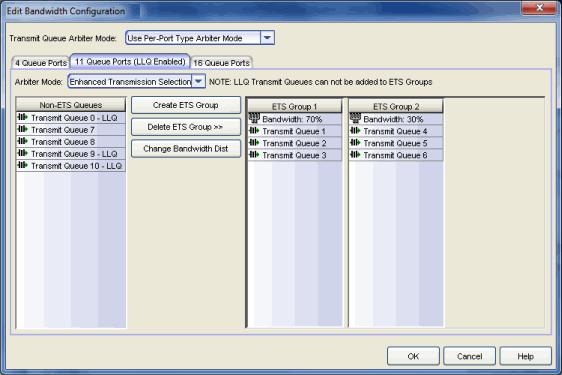Click the ETS Group 2 header
Screen dimensions: 562x375
[396, 106]
